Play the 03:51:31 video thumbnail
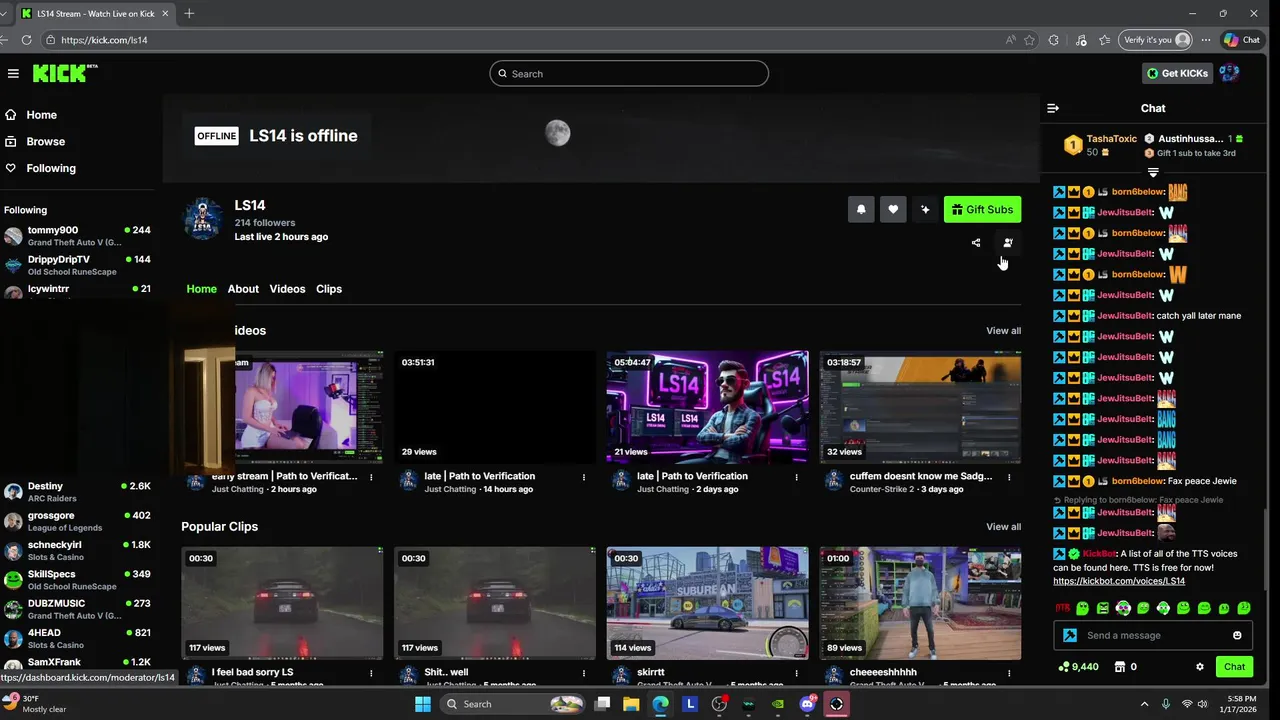 pyautogui.click(x=495, y=407)
